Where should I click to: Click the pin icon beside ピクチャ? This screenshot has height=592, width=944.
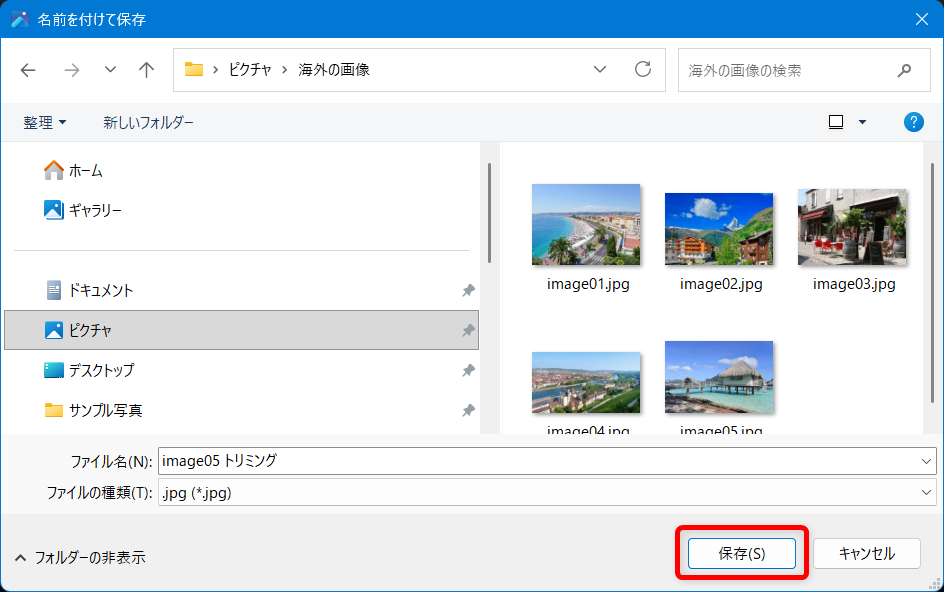click(468, 330)
